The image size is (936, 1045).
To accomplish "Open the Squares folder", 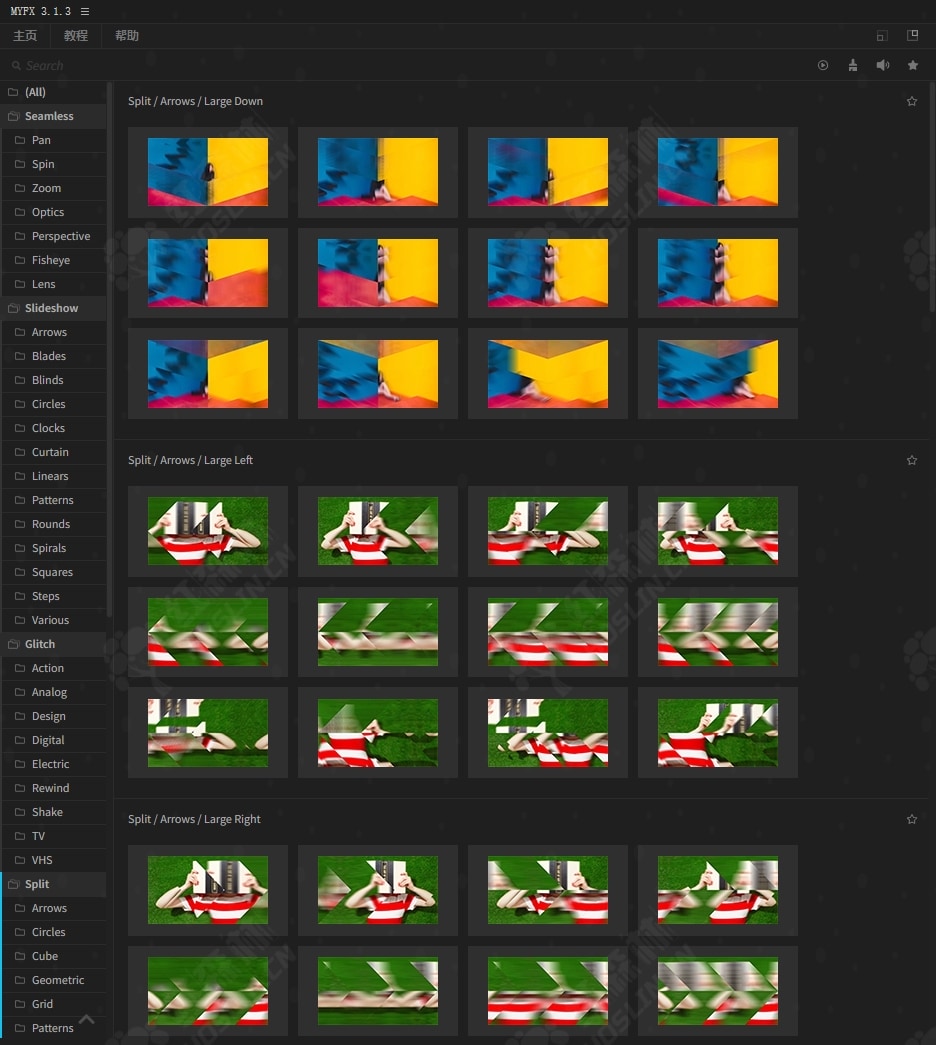I will click(x=54, y=572).
